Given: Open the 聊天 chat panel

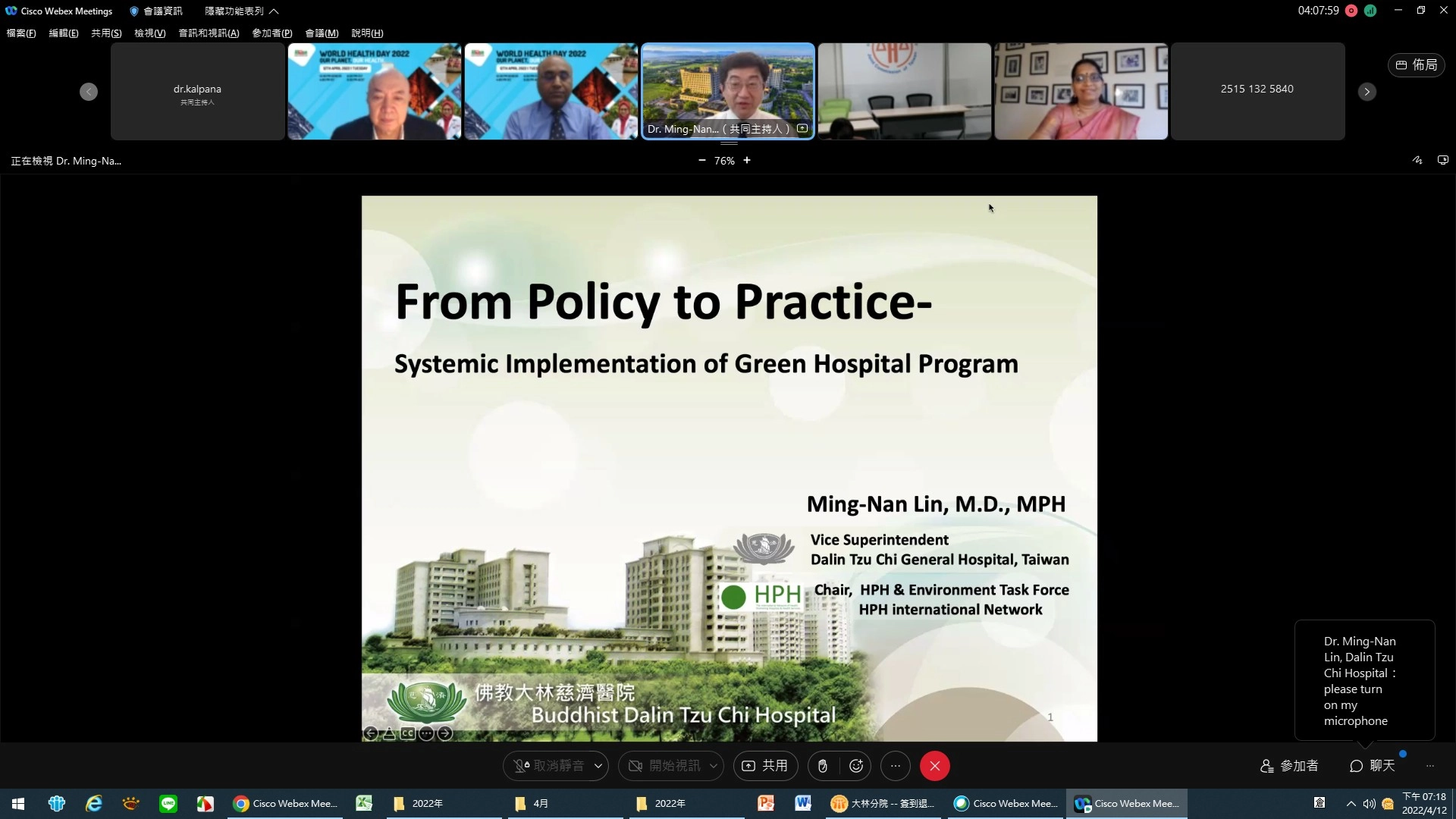Looking at the screenshot, I should point(1373,766).
